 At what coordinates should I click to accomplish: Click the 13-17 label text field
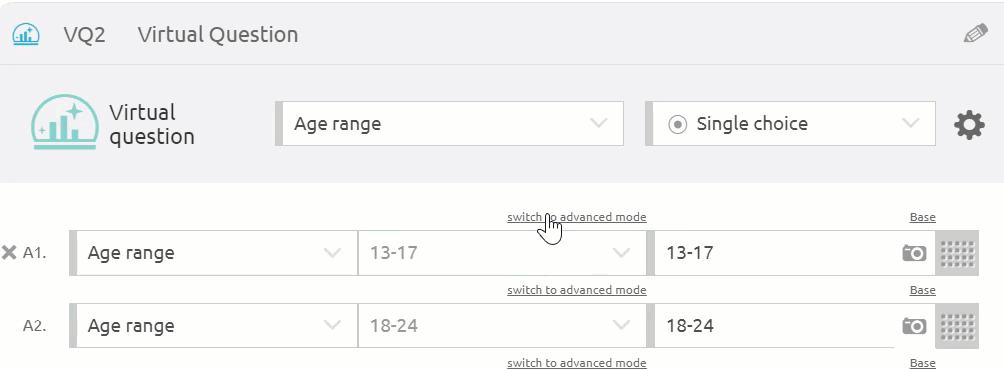(775, 253)
